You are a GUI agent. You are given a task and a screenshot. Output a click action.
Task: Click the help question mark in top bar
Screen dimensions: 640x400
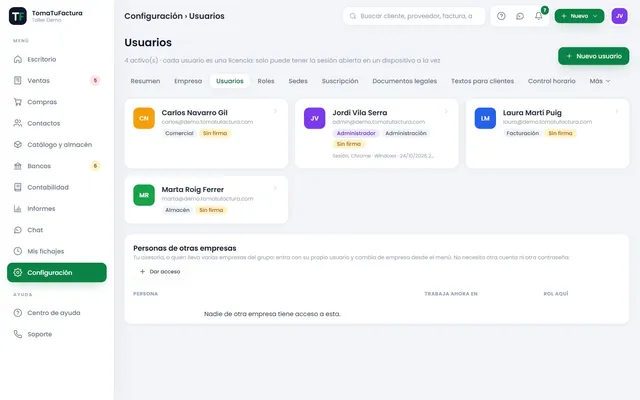[501, 16]
